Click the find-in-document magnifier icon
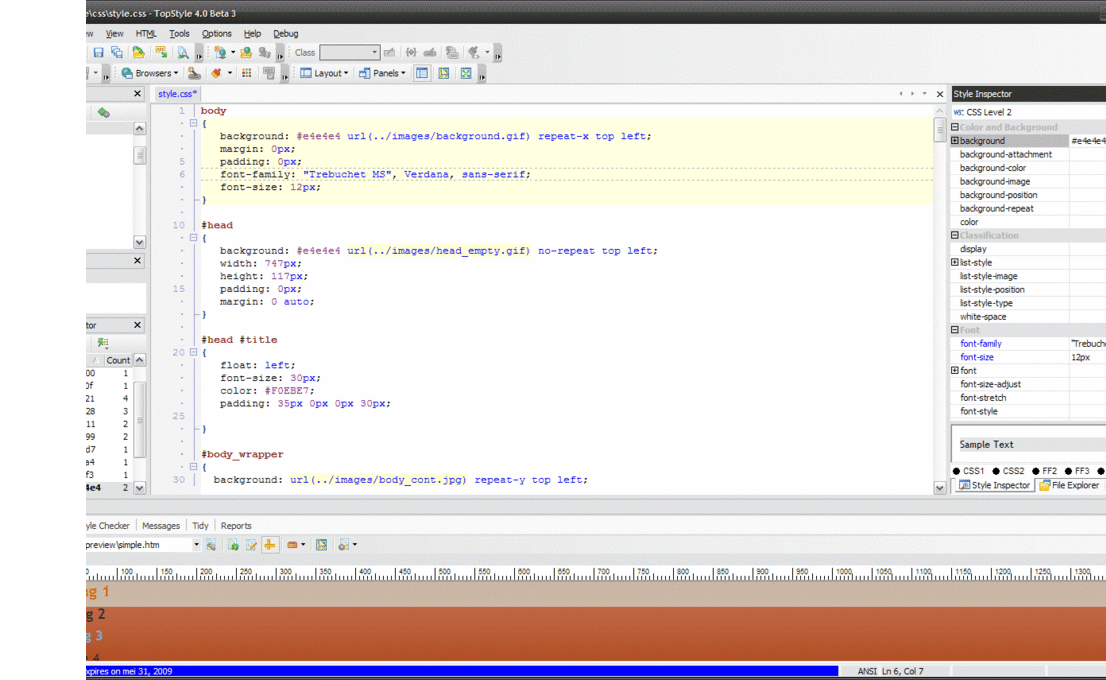The image size is (1106, 680). point(183,52)
